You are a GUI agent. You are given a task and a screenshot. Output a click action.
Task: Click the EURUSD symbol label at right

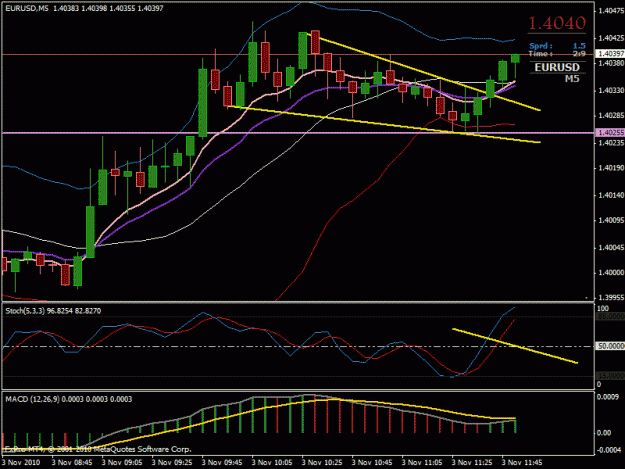[x=557, y=67]
